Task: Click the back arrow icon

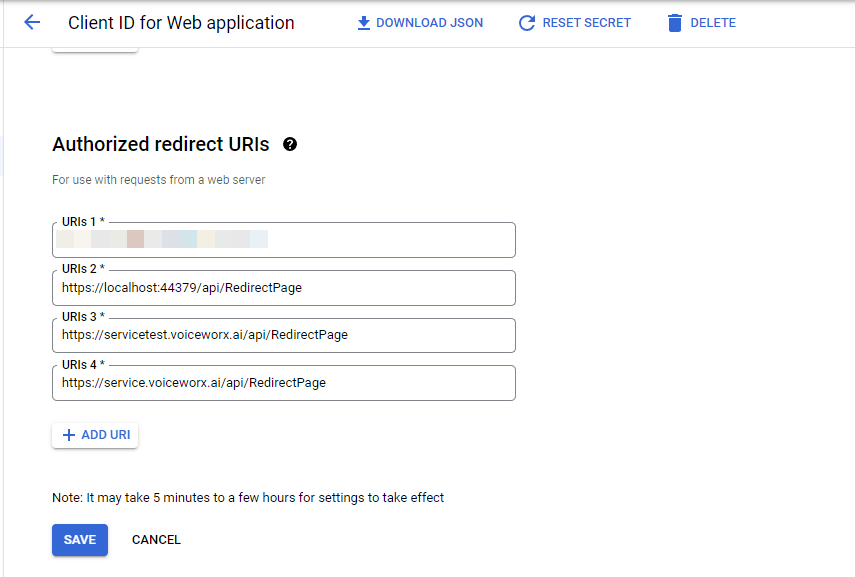Action: pos(32,22)
